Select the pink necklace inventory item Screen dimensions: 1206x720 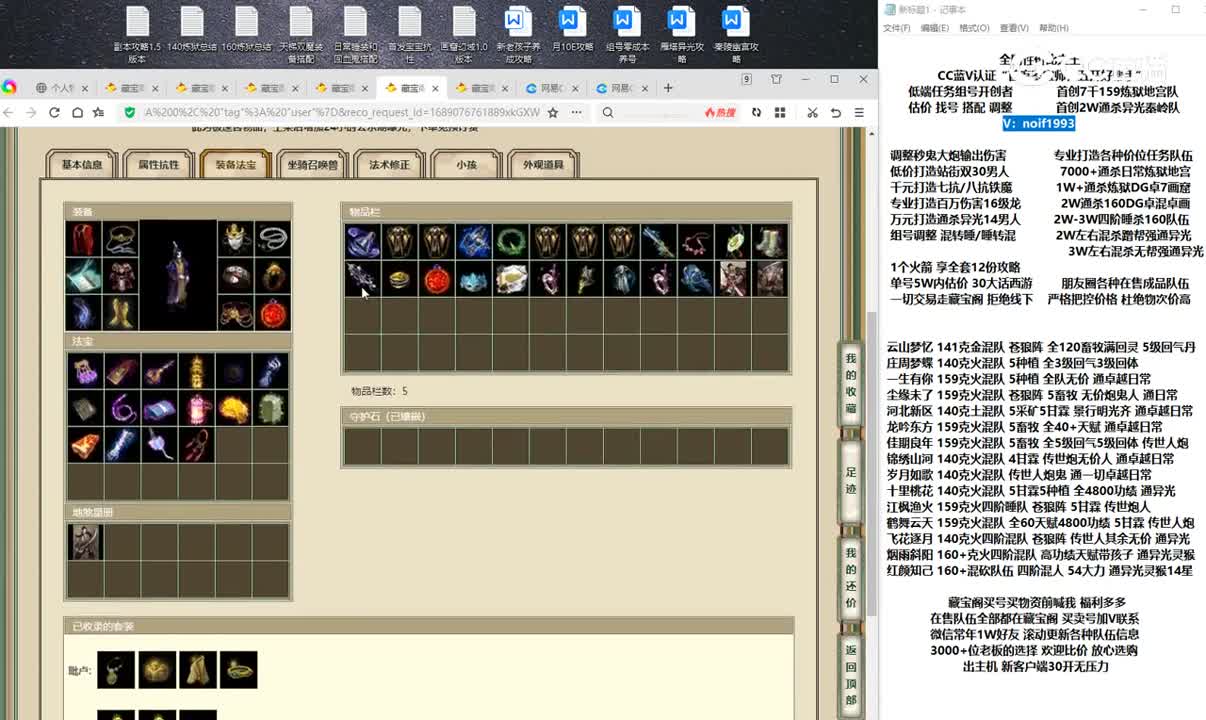pyautogui.click(x=695, y=241)
